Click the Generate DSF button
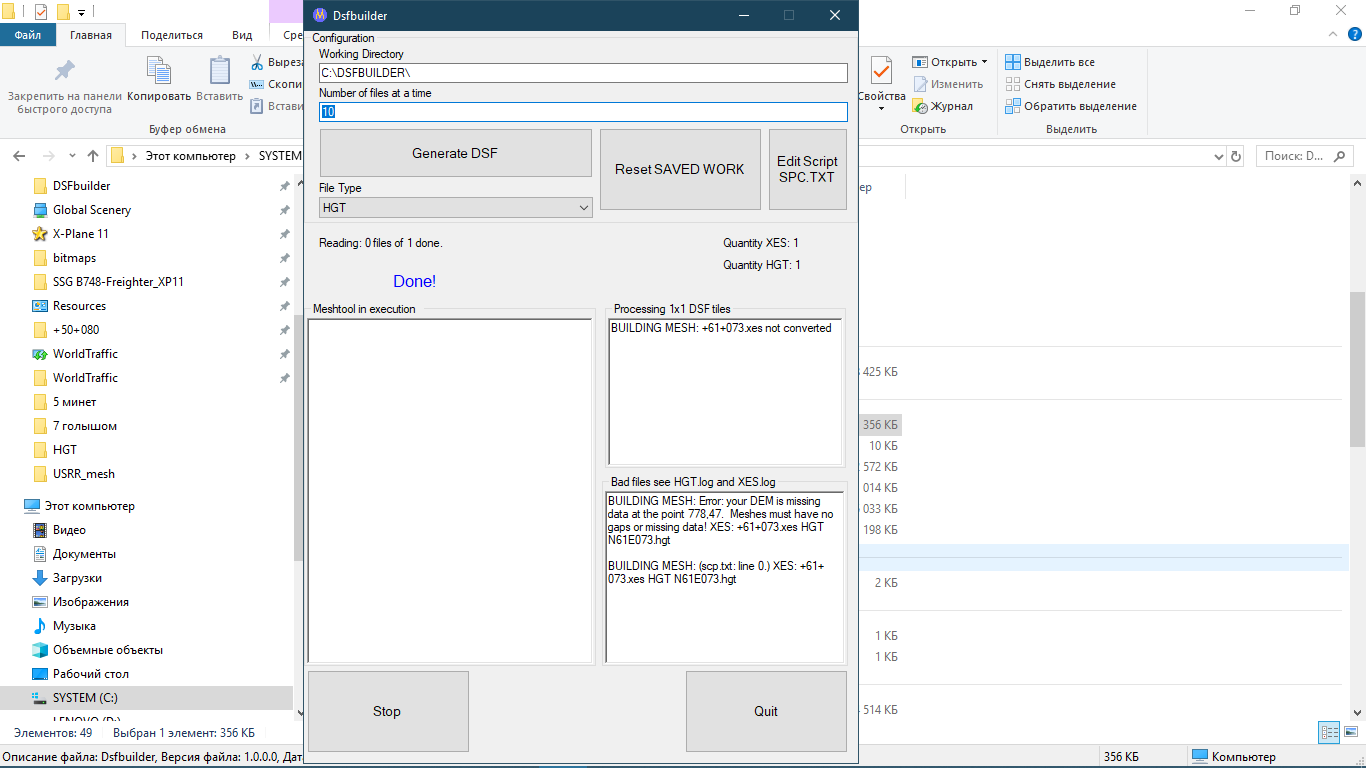The width and height of the screenshot is (1366, 768). tap(455, 153)
